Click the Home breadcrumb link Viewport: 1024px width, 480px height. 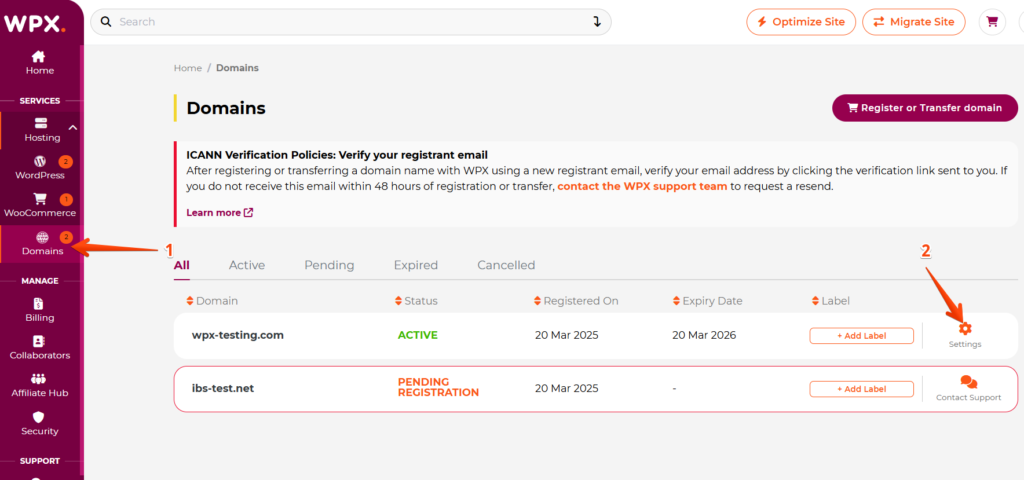coord(187,68)
